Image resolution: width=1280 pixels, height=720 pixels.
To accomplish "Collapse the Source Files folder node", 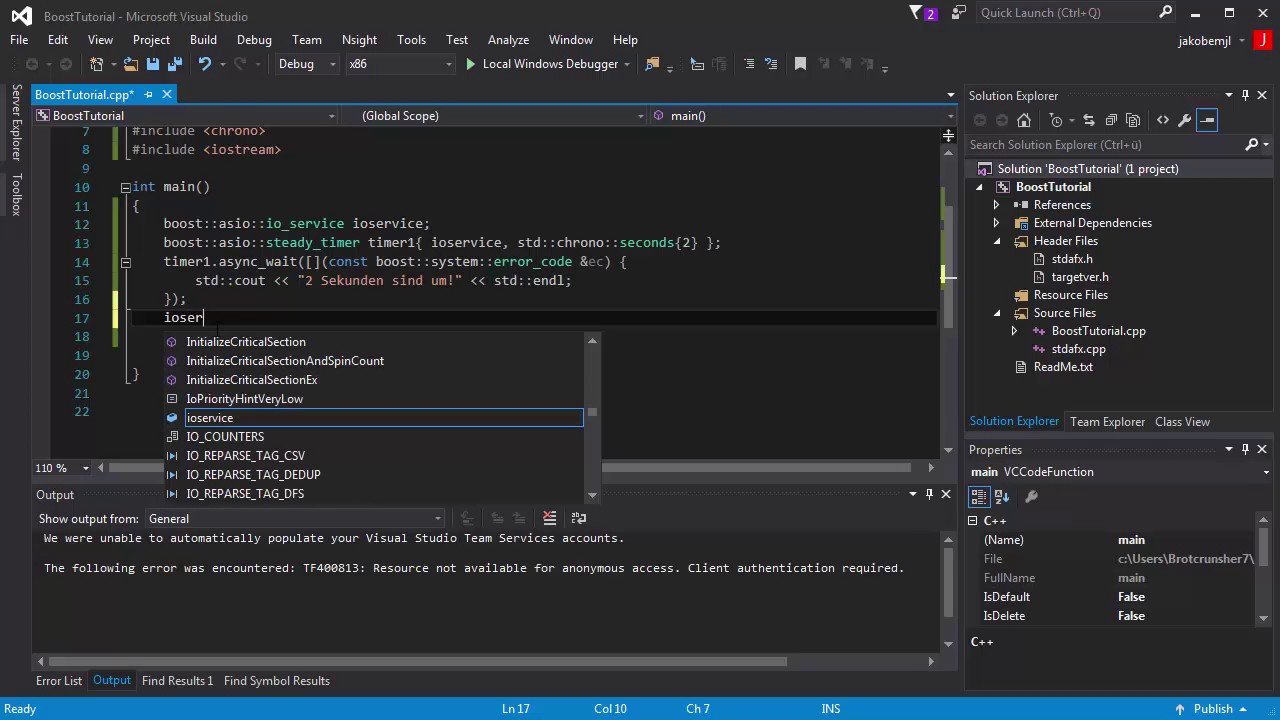I will pos(997,313).
